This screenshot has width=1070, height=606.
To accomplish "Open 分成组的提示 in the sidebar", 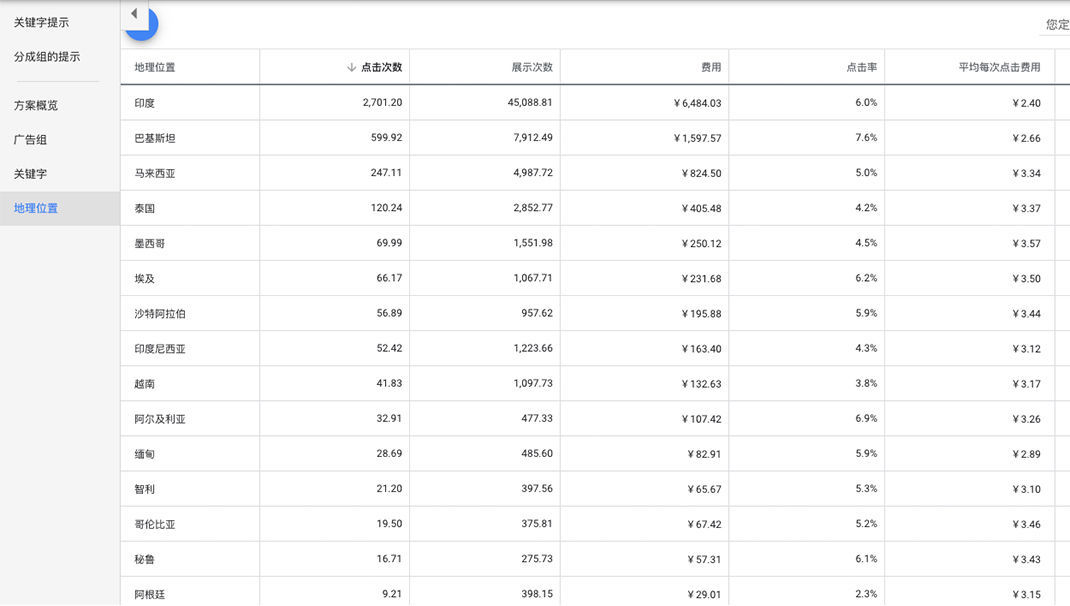I will (47, 57).
